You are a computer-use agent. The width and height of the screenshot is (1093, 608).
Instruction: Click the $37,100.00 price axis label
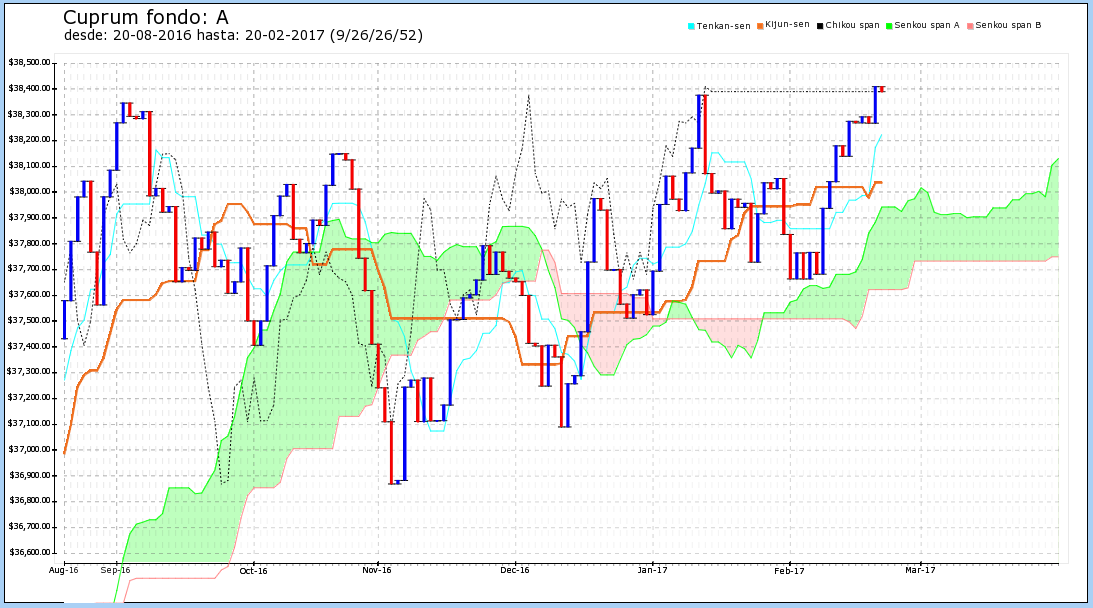29,423
